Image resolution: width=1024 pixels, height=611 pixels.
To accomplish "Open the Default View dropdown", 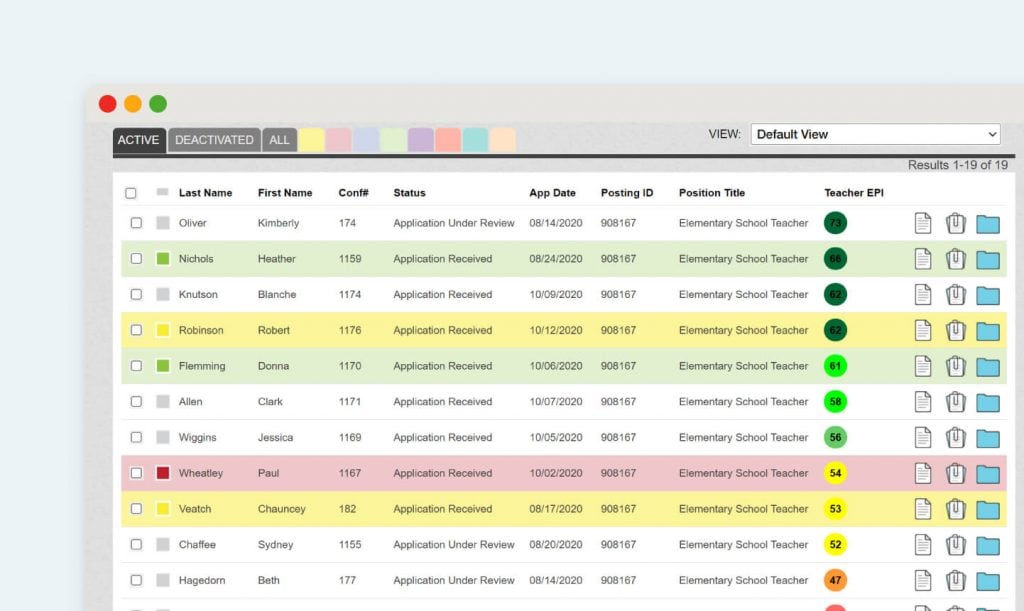I will pos(874,134).
